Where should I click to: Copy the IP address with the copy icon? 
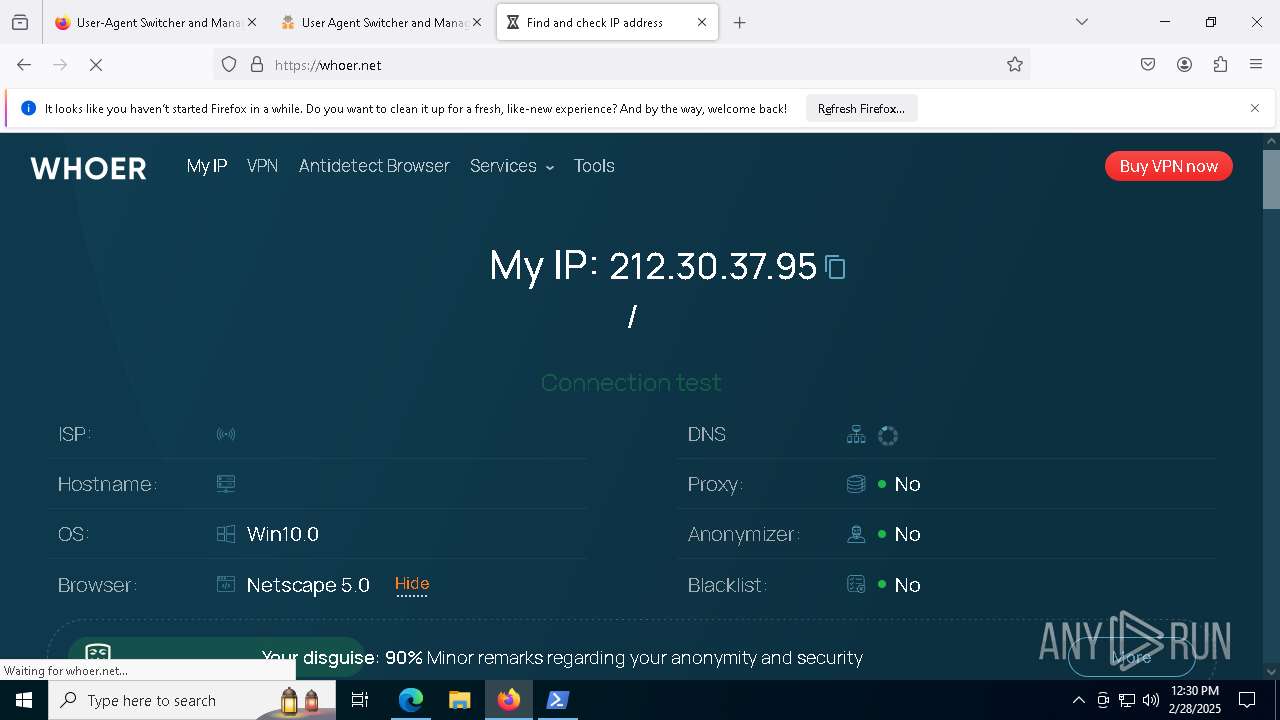(x=835, y=267)
